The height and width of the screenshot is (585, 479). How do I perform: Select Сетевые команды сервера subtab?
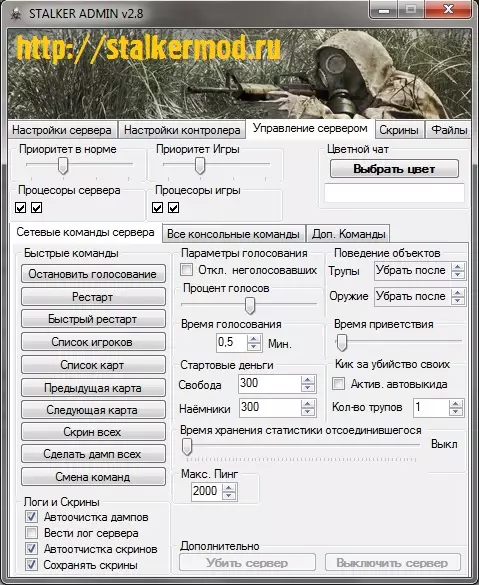click(85, 232)
